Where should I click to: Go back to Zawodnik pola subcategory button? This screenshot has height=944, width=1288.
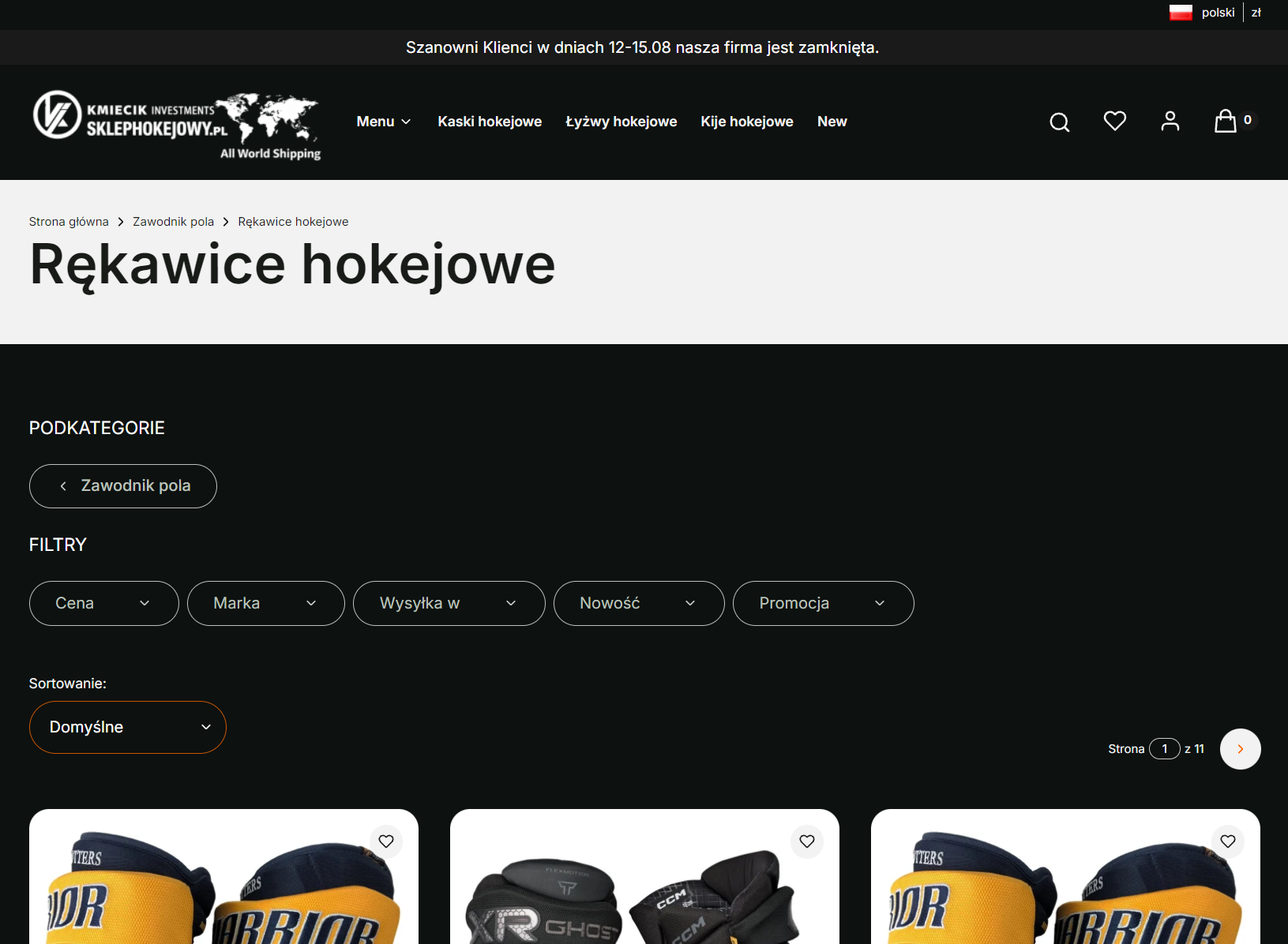point(123,486)
